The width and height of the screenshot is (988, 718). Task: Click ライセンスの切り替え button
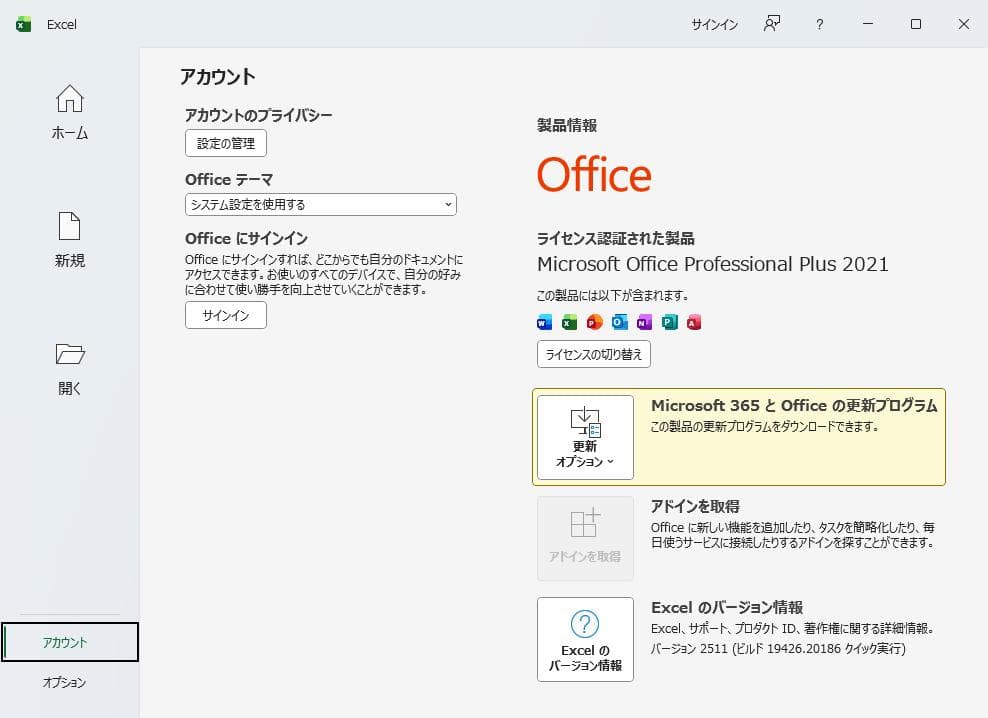594,354
